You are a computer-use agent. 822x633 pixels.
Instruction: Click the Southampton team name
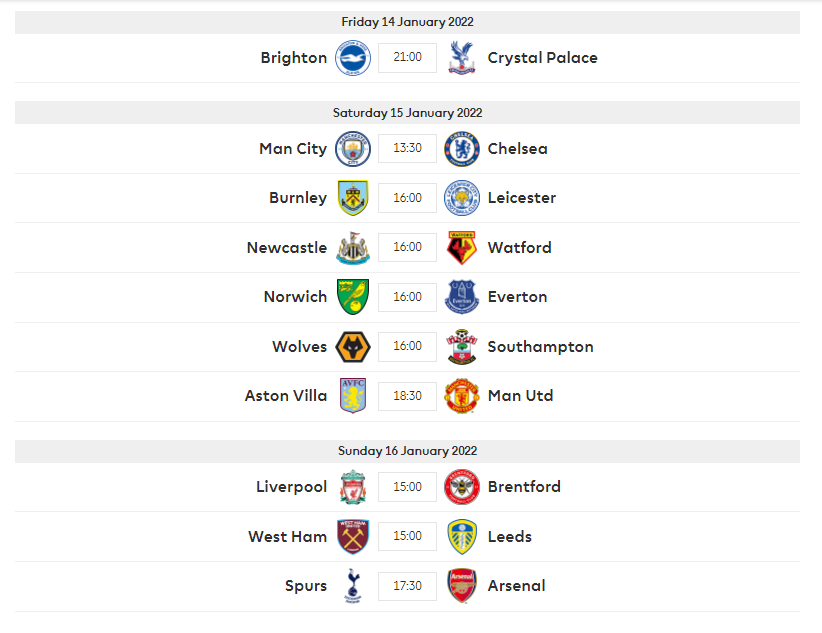[540, 347]
